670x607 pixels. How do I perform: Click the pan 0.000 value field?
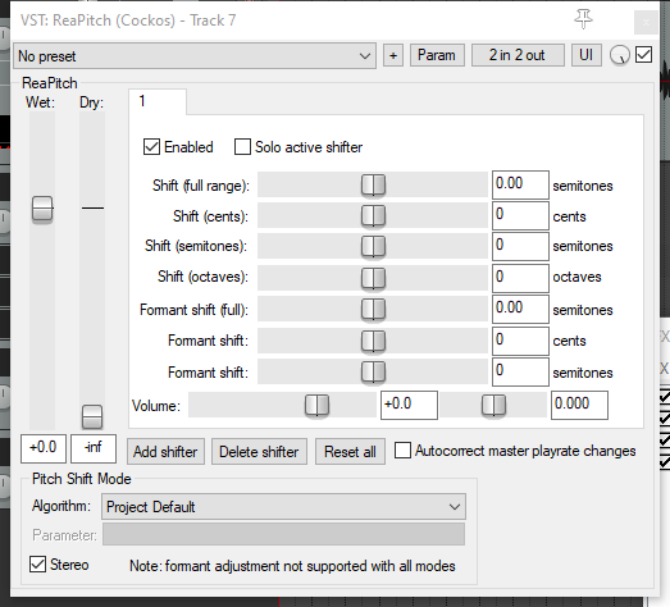579,405
